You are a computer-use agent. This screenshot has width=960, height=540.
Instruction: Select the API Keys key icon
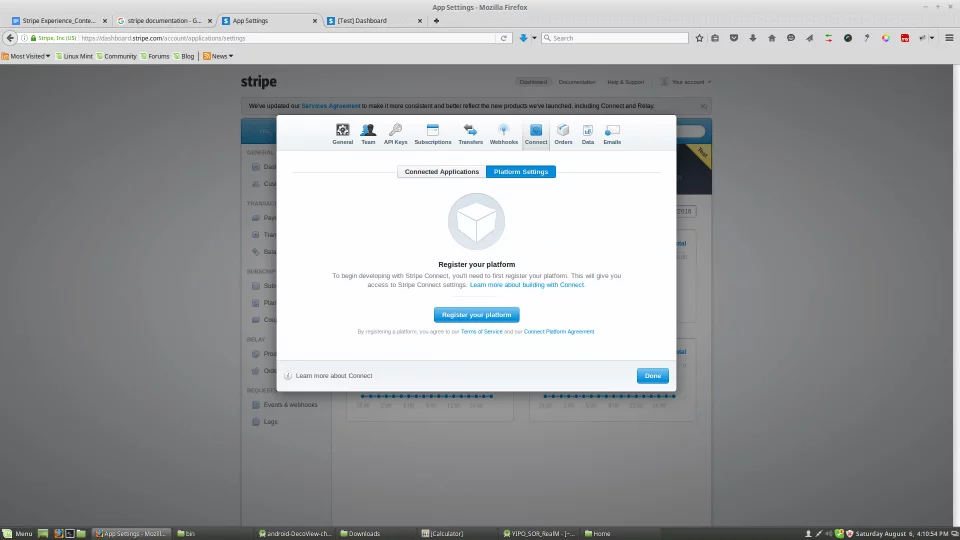point(395,131)
